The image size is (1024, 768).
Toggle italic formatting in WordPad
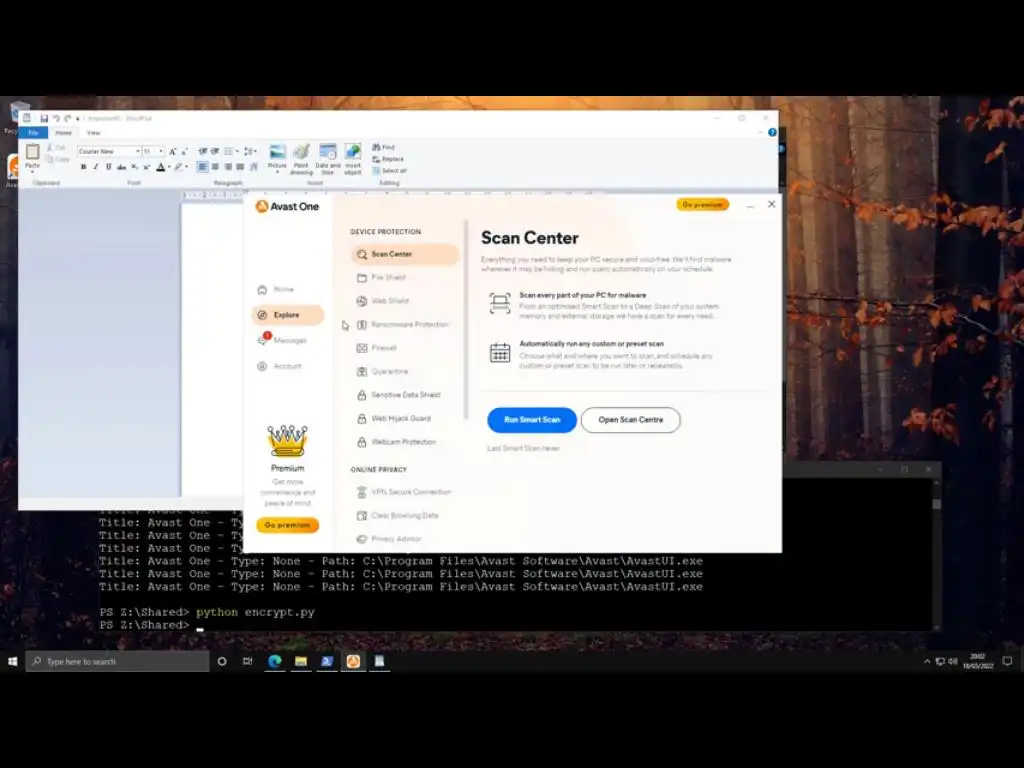96,167
